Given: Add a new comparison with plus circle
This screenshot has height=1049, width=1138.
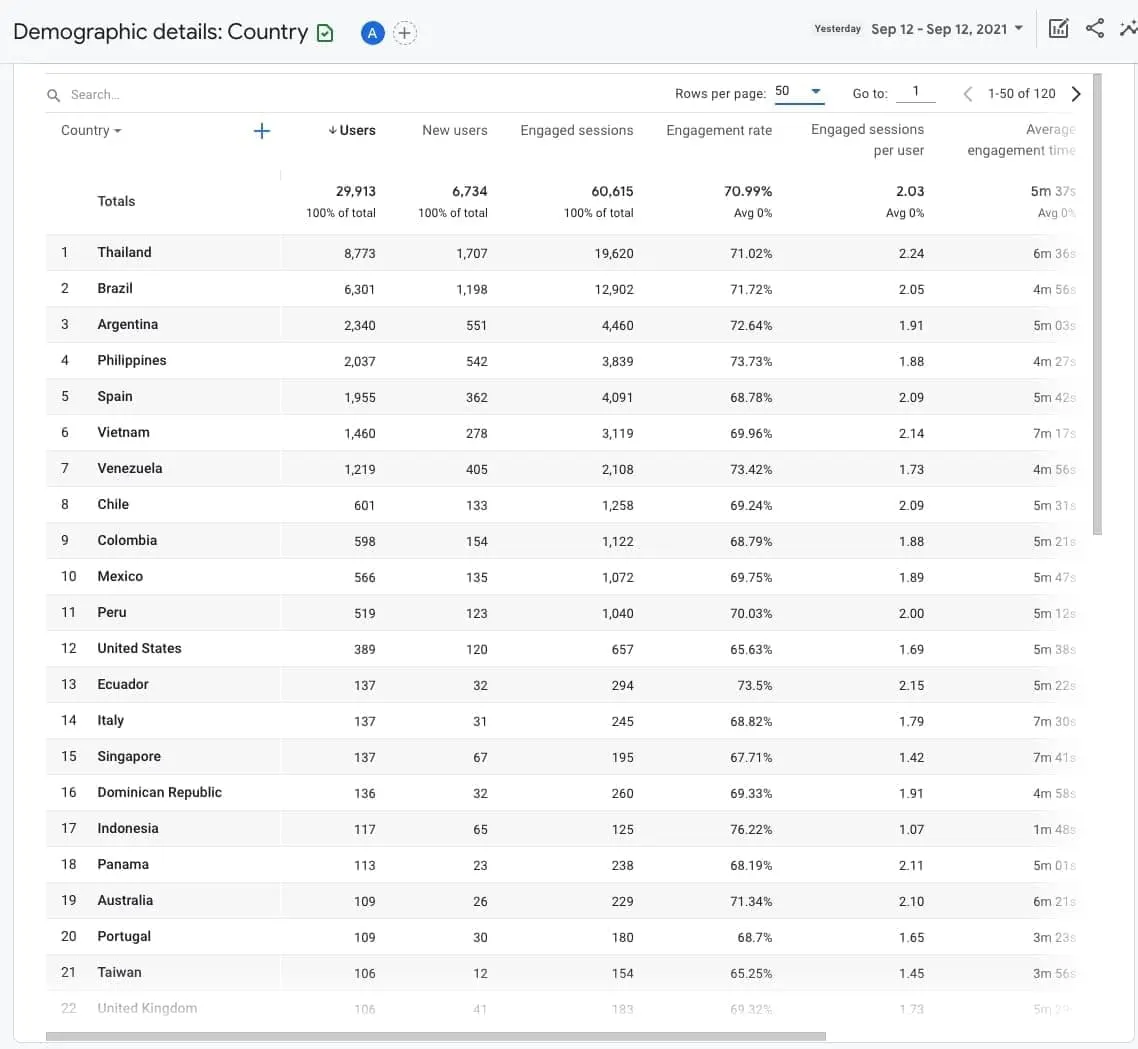Looking at the screenshot, I should point(404,33).
